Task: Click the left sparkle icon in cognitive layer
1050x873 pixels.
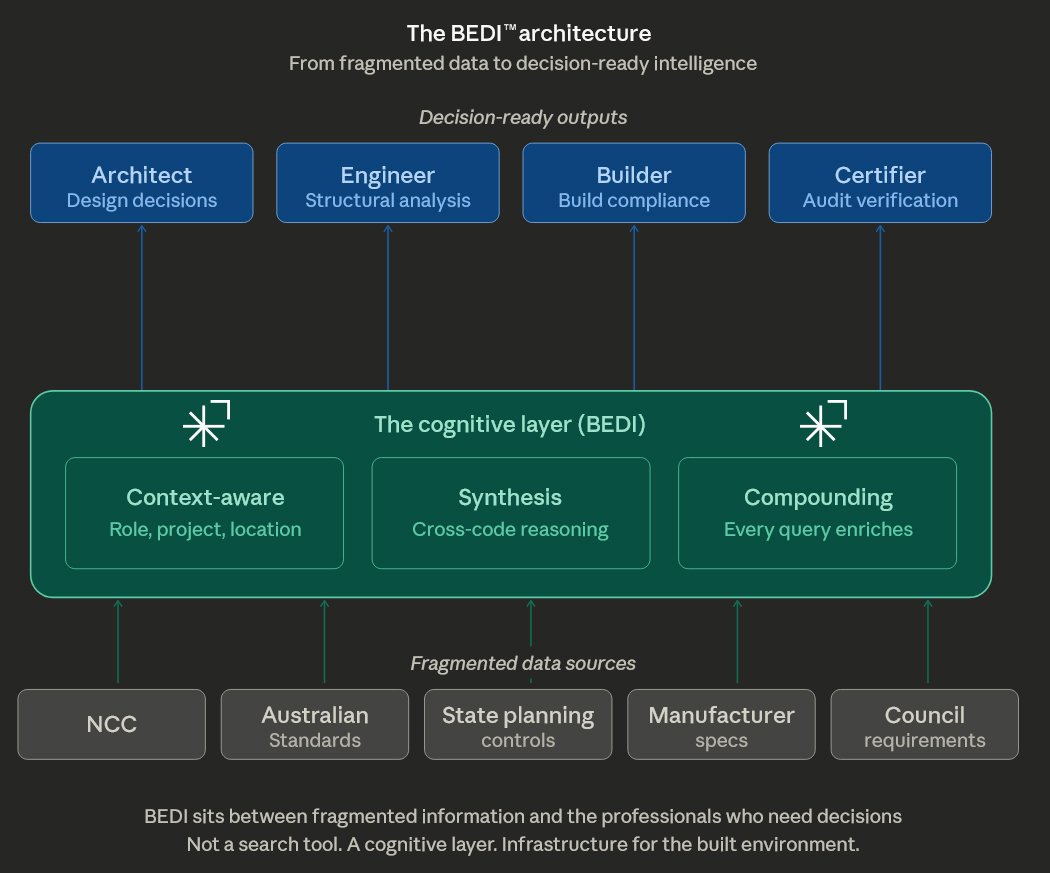Action: tap(206, 423)
